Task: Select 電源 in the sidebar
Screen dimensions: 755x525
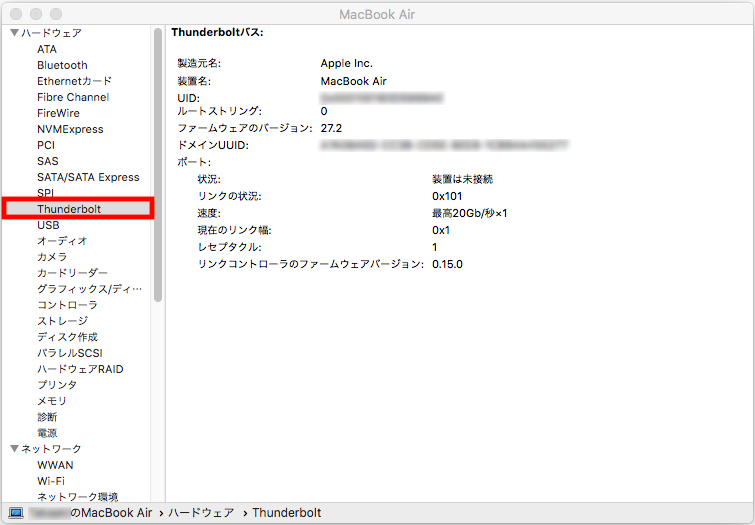Action: pos(47,433)
